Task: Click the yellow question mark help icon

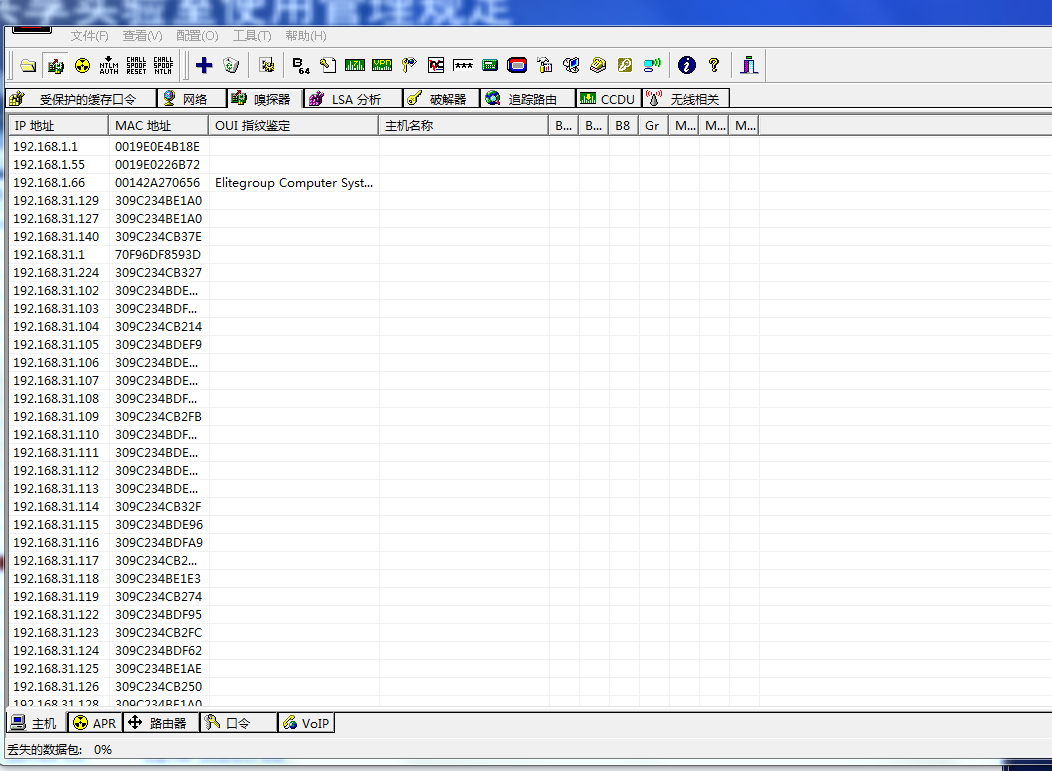Action: point(714,66)
